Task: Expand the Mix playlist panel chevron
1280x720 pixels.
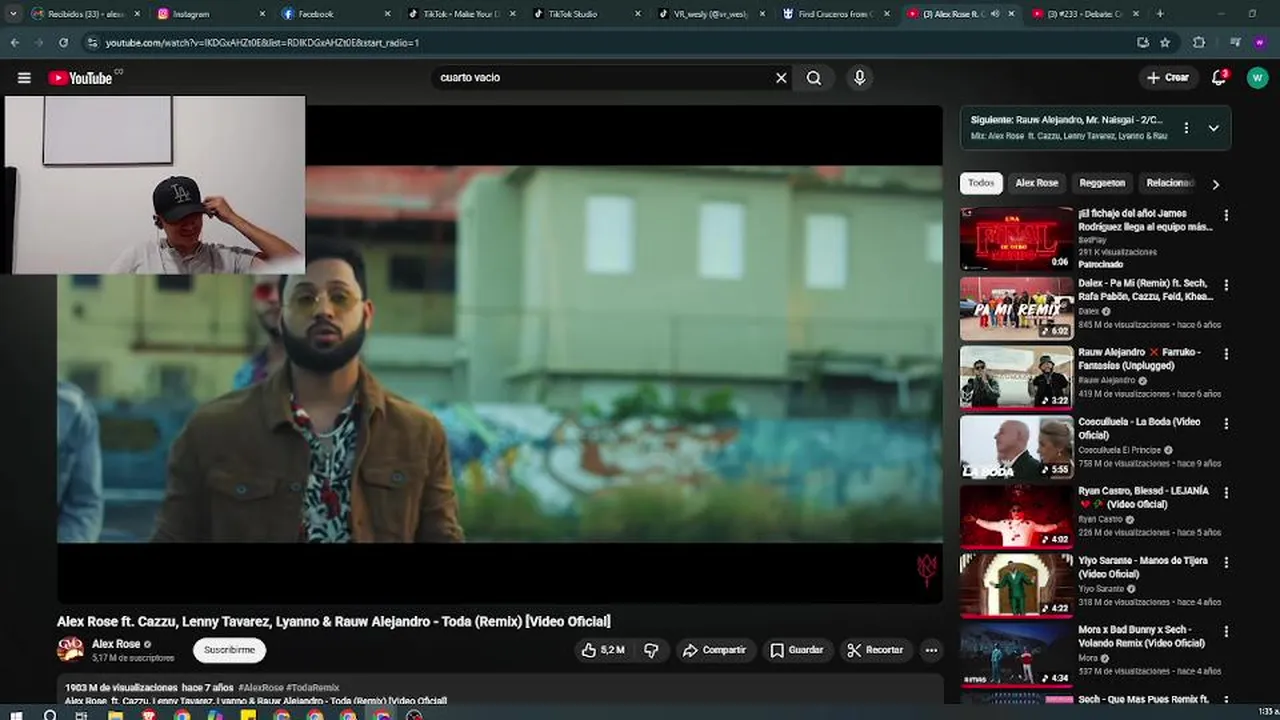Action: (x=1213, y=128)
